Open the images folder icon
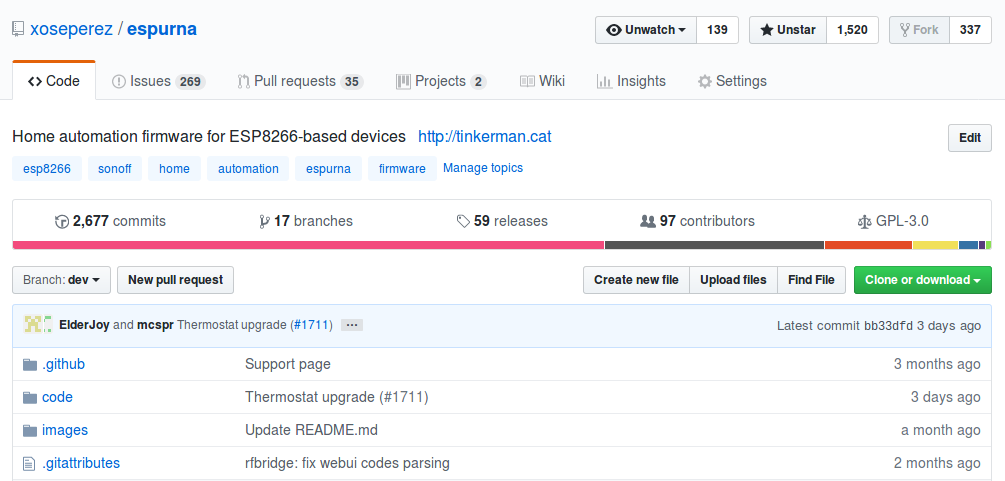 tap(30, 430)
